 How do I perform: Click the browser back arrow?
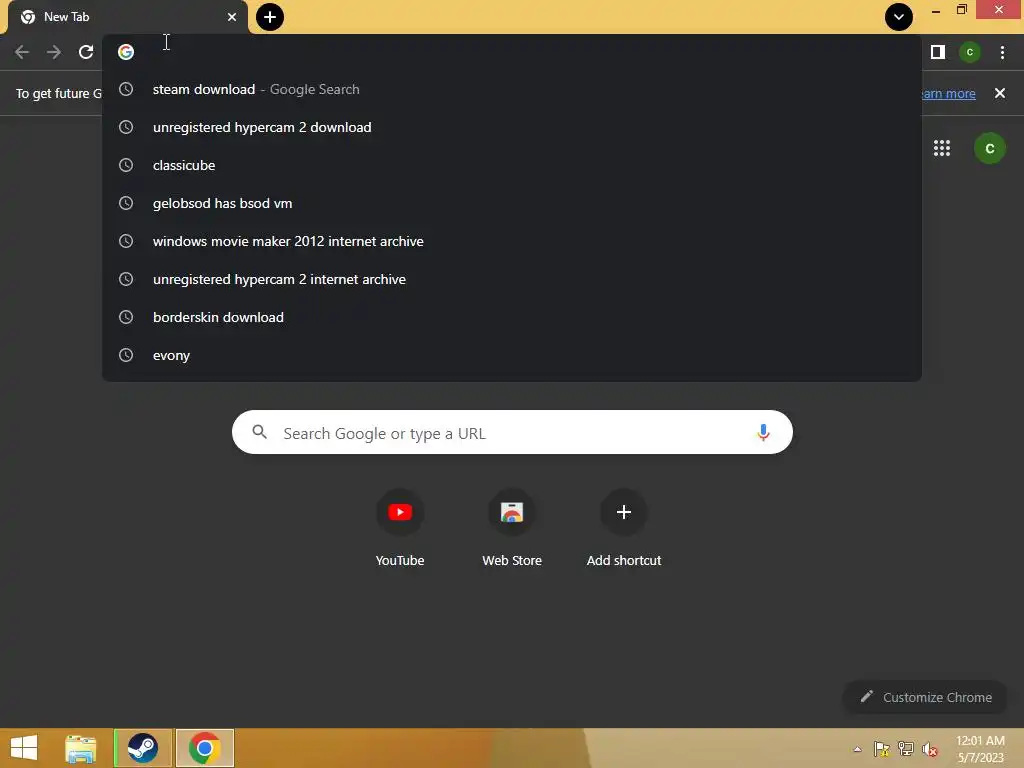[22, 52]
